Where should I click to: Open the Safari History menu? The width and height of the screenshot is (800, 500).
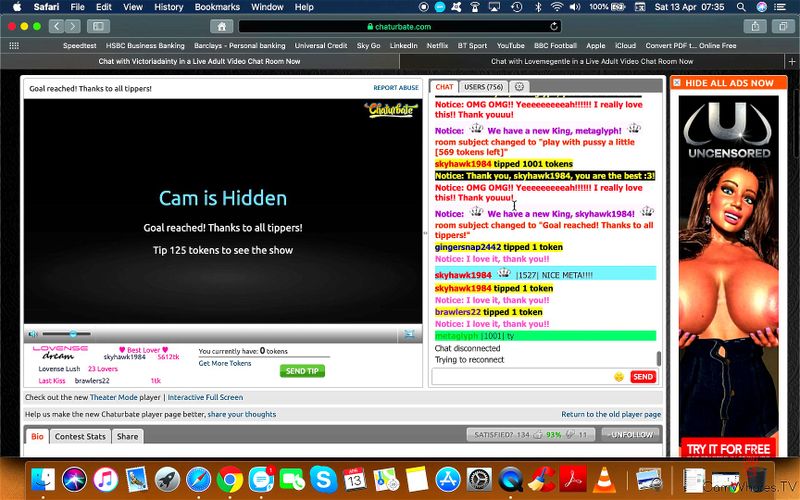click(x=168, y=7)
